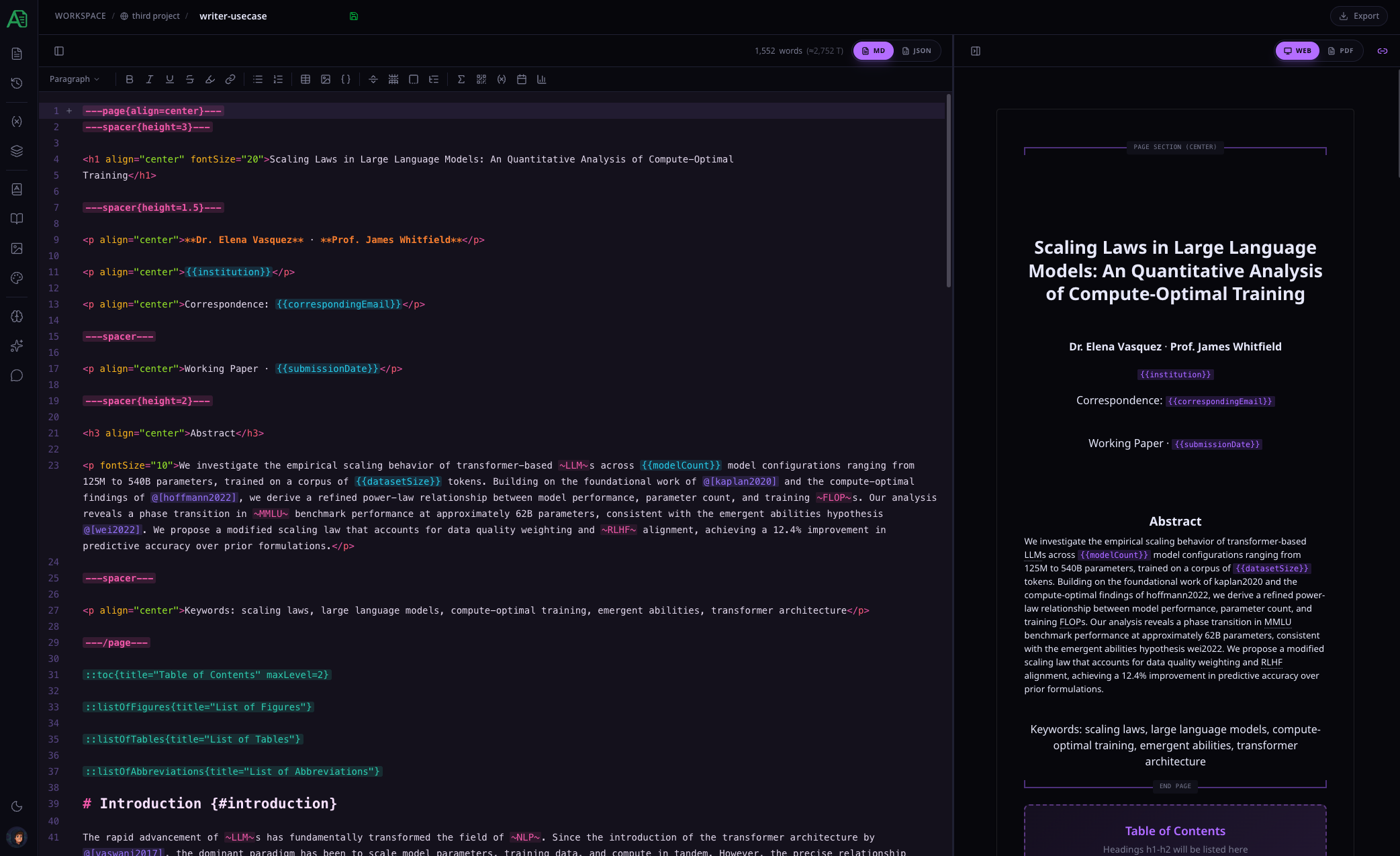Screen dimensions: 1400x856
Task: Open the version history panel
Action: [17, 83]
